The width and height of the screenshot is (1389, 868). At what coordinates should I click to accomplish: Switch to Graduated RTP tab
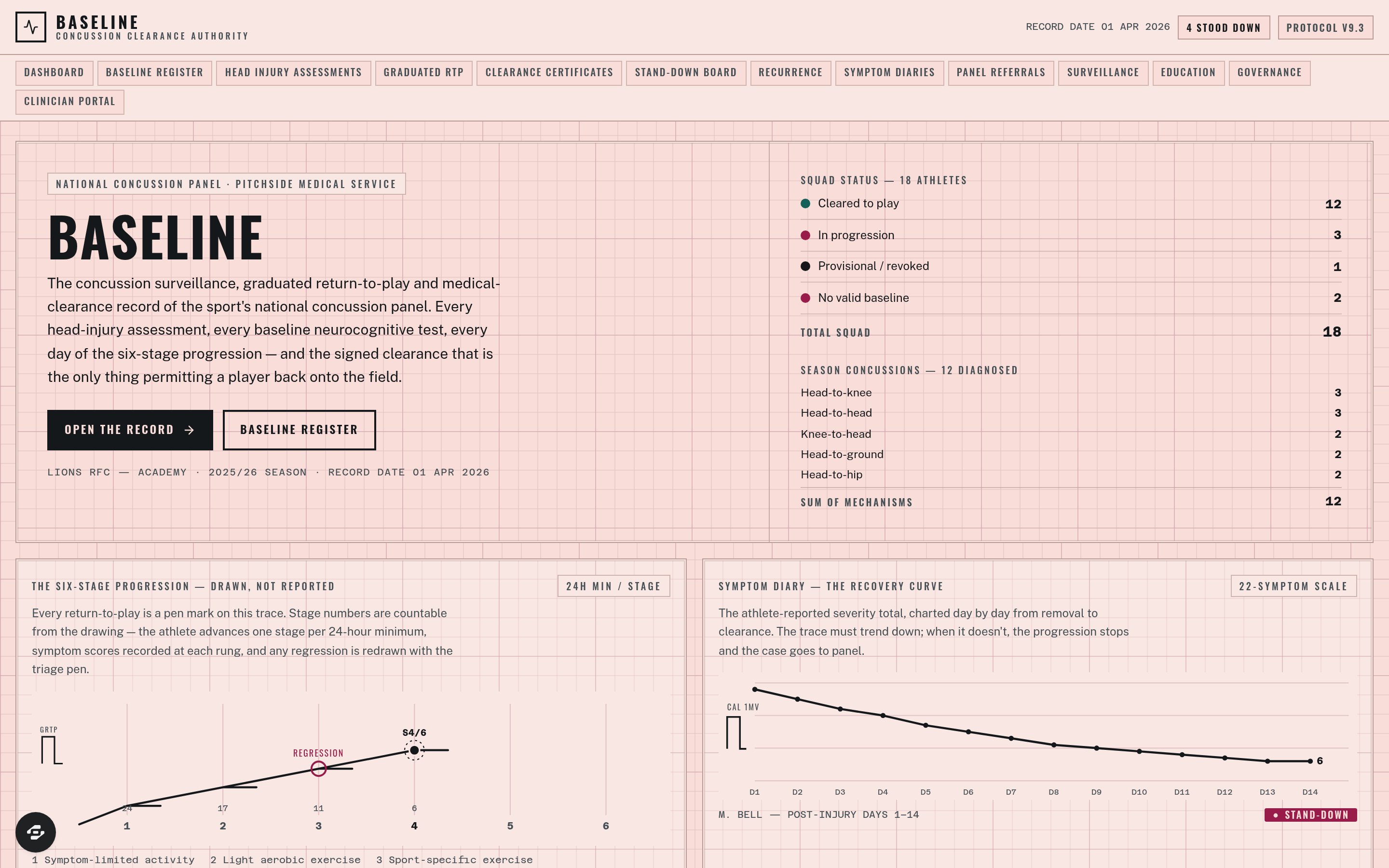423,73
